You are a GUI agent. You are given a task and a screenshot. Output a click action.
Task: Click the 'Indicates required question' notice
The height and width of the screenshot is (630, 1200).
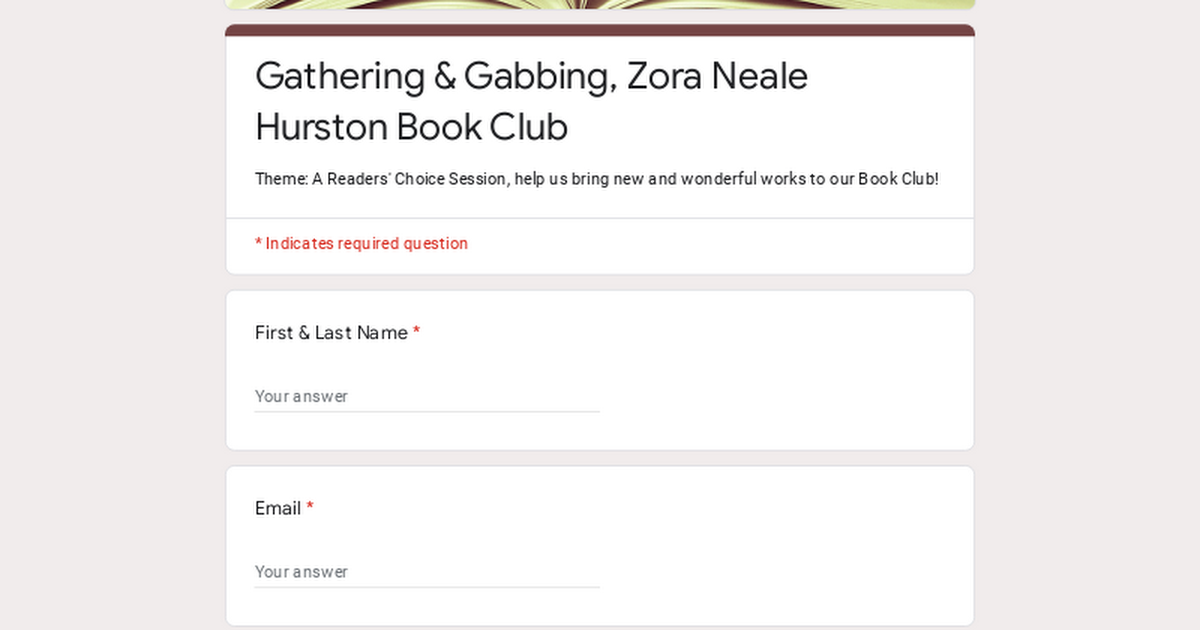[361, 243]
